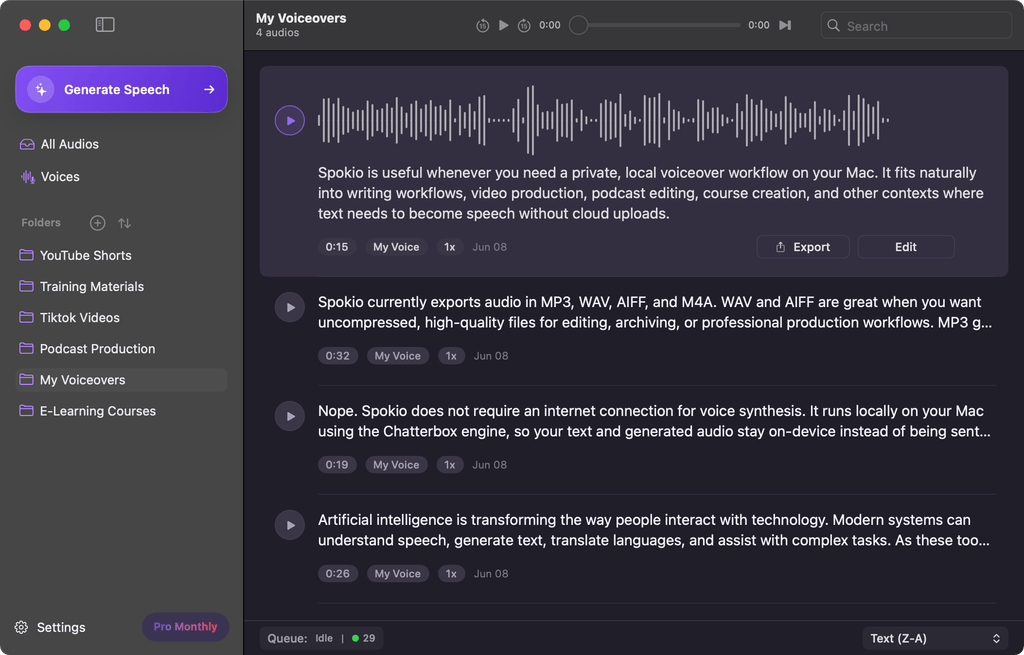Edit the selected voiceover
The image size is (1024, 655).
[906, 247]
